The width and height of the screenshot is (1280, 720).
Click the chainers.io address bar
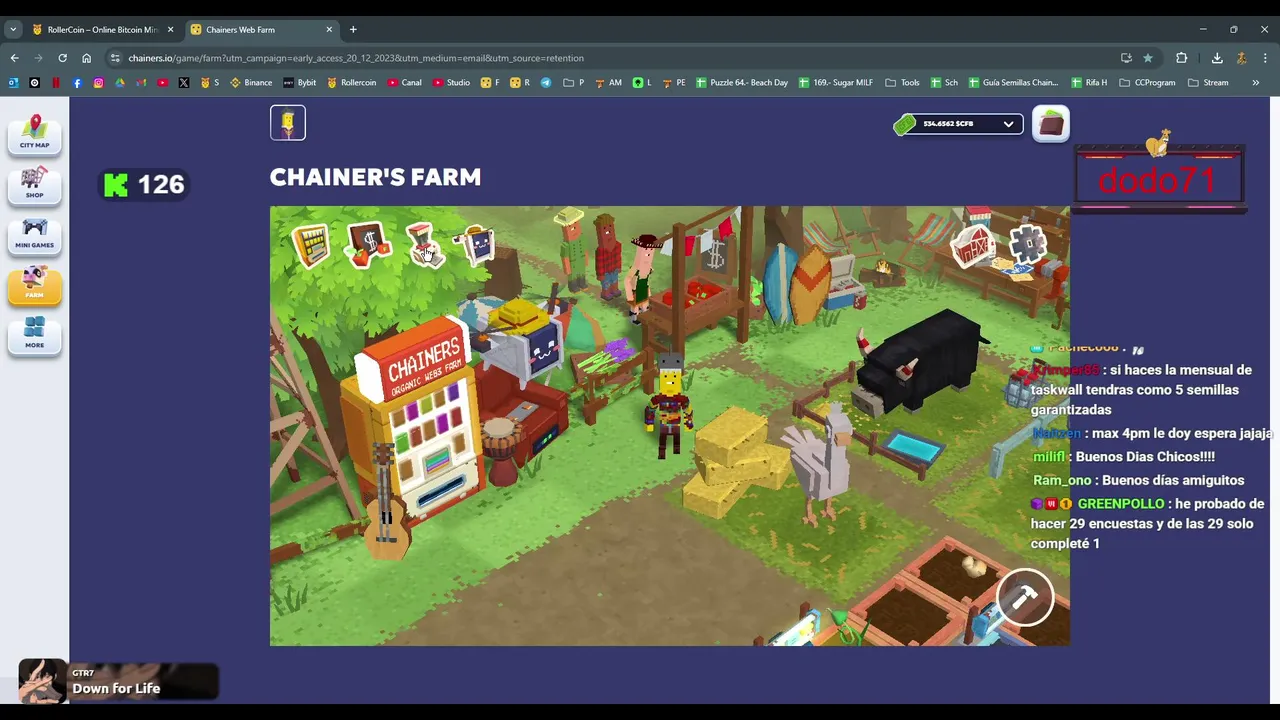coord(610,58)
